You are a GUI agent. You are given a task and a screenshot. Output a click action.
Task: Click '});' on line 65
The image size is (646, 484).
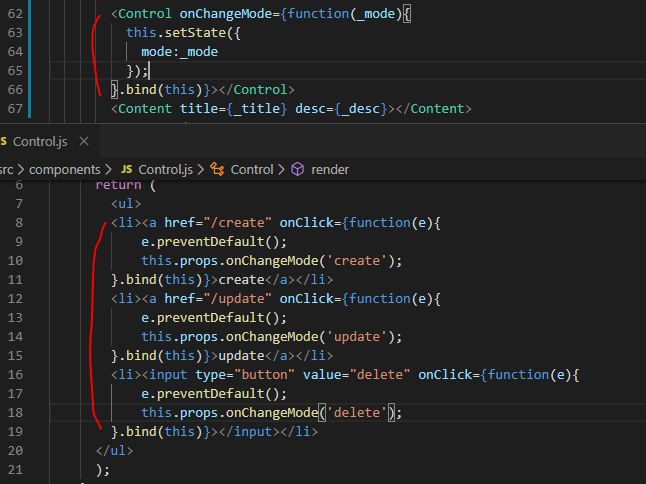(x=137, y=70)
